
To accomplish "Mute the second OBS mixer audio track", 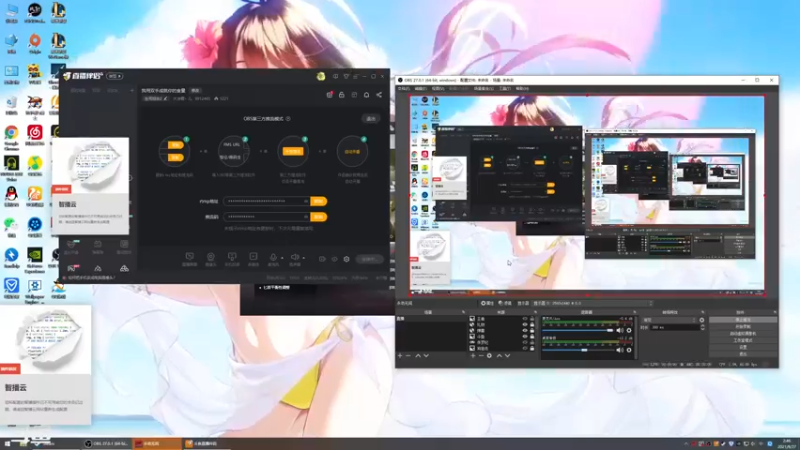I will pyautogui.click(x=619, y=350).
